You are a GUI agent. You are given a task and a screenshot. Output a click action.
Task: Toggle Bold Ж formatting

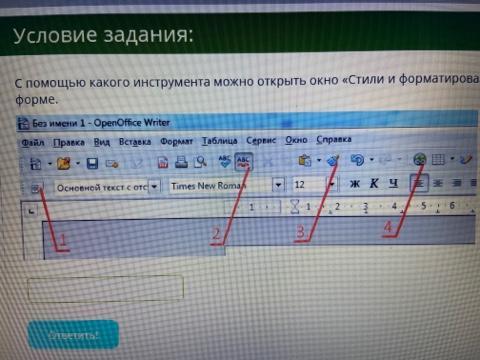tap(355, 183)
